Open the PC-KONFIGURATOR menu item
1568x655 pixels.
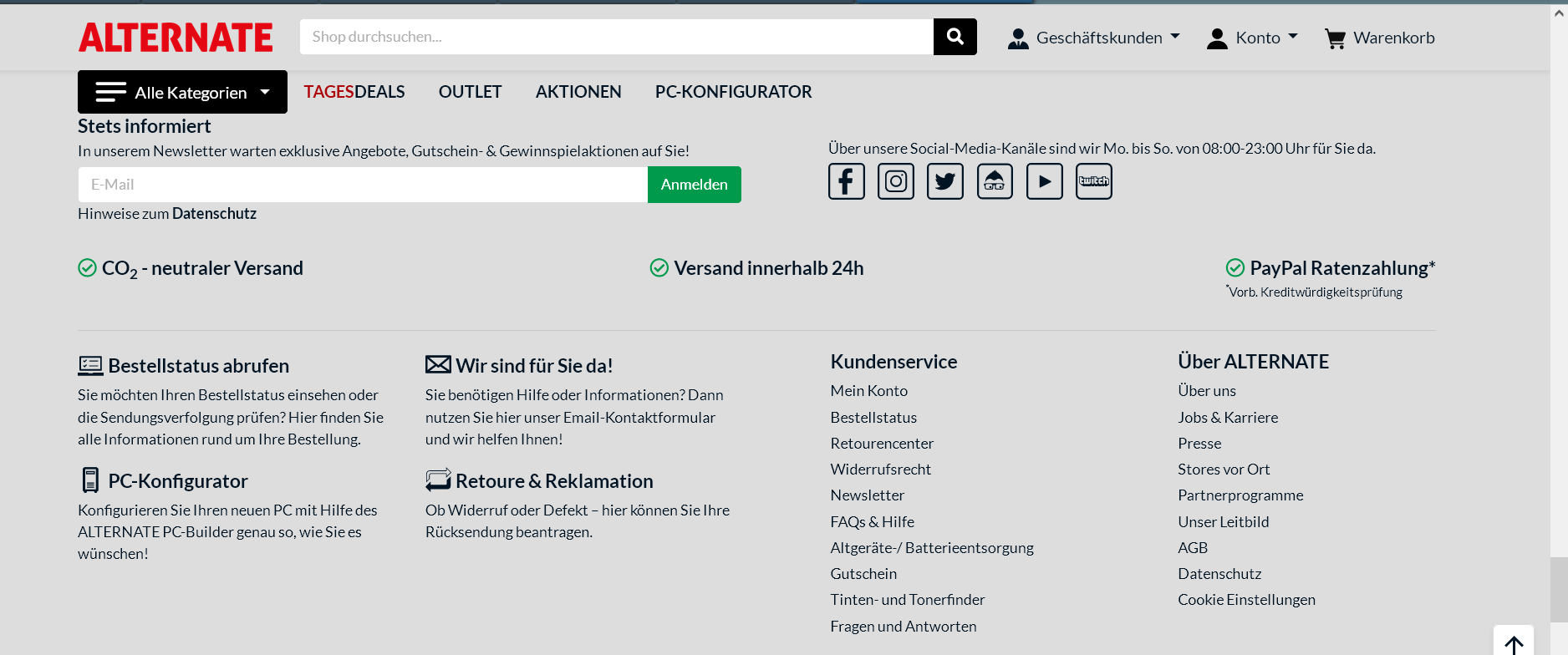[733, 92]
